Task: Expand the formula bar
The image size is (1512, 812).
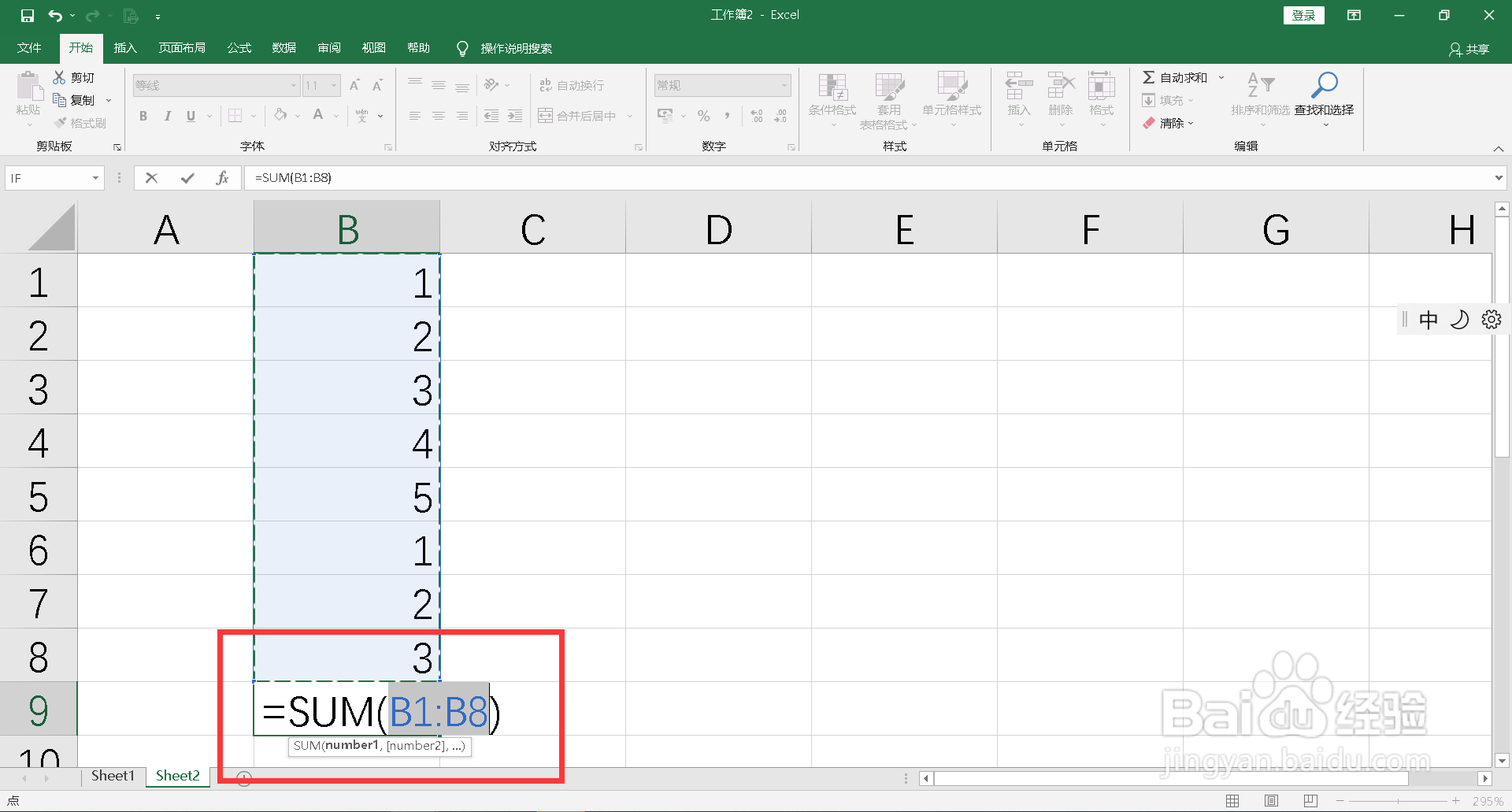Action: click(x=1498, y=178)
